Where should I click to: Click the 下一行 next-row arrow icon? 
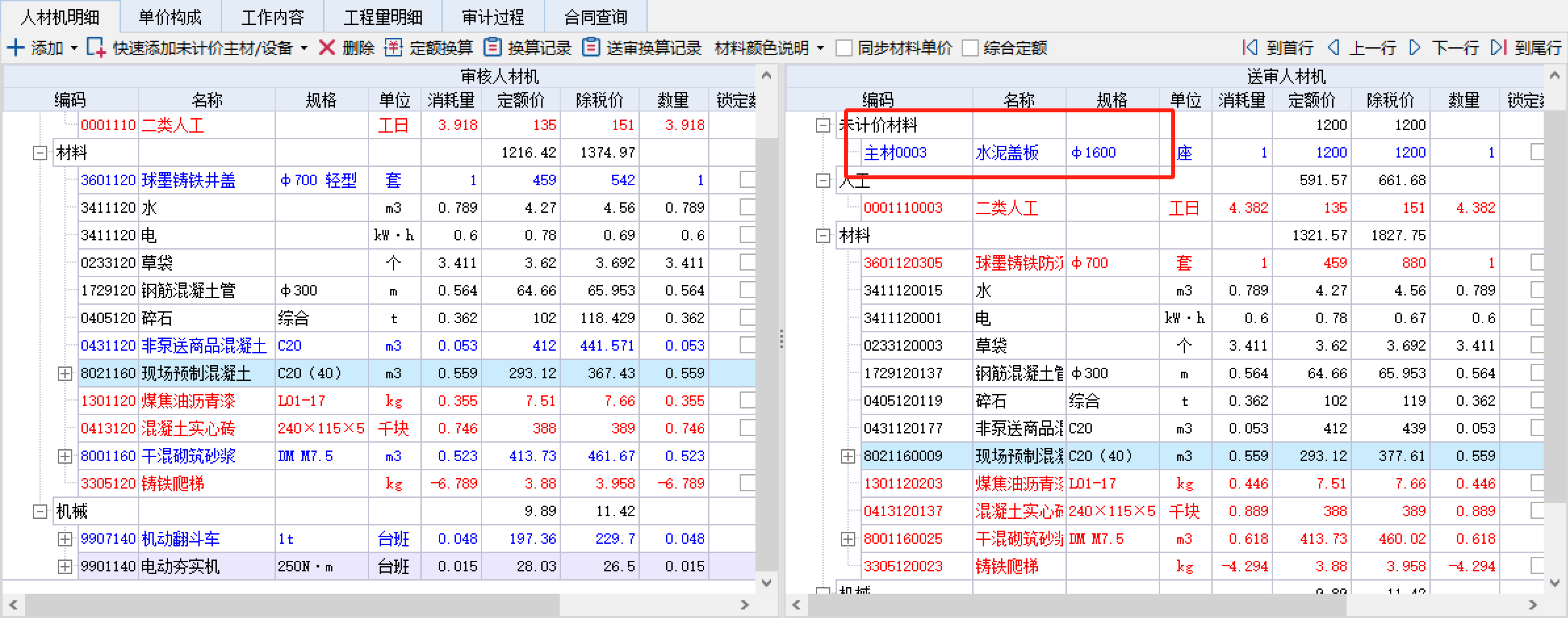pyautogui.click(x=1415, y=48)
